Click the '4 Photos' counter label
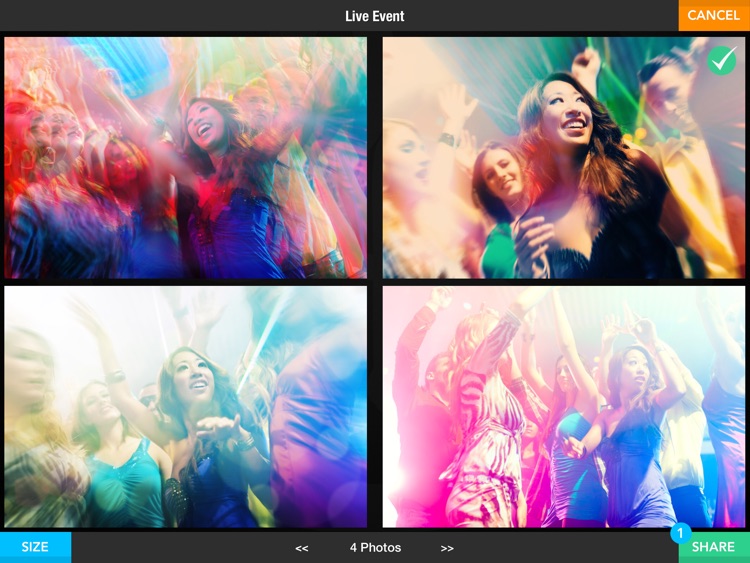The image size is (750, 563). (375, 548)
